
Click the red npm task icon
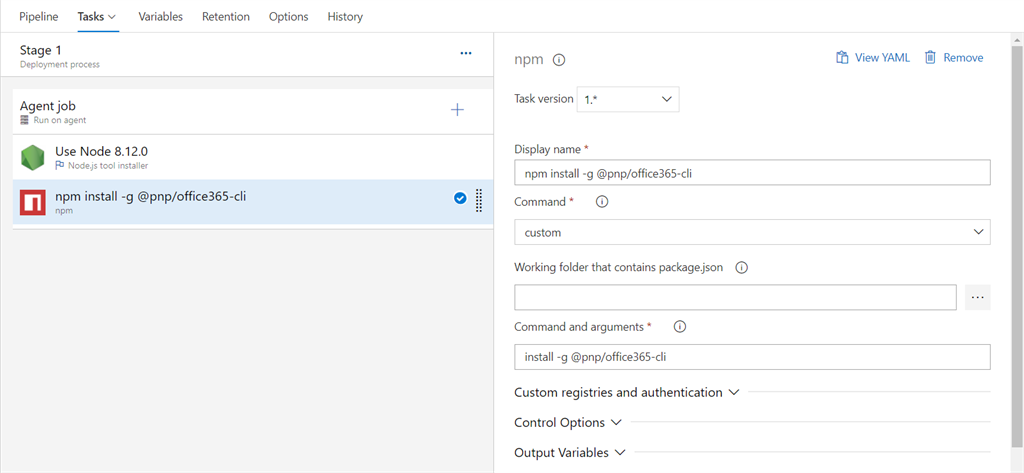tap(33, 203)
